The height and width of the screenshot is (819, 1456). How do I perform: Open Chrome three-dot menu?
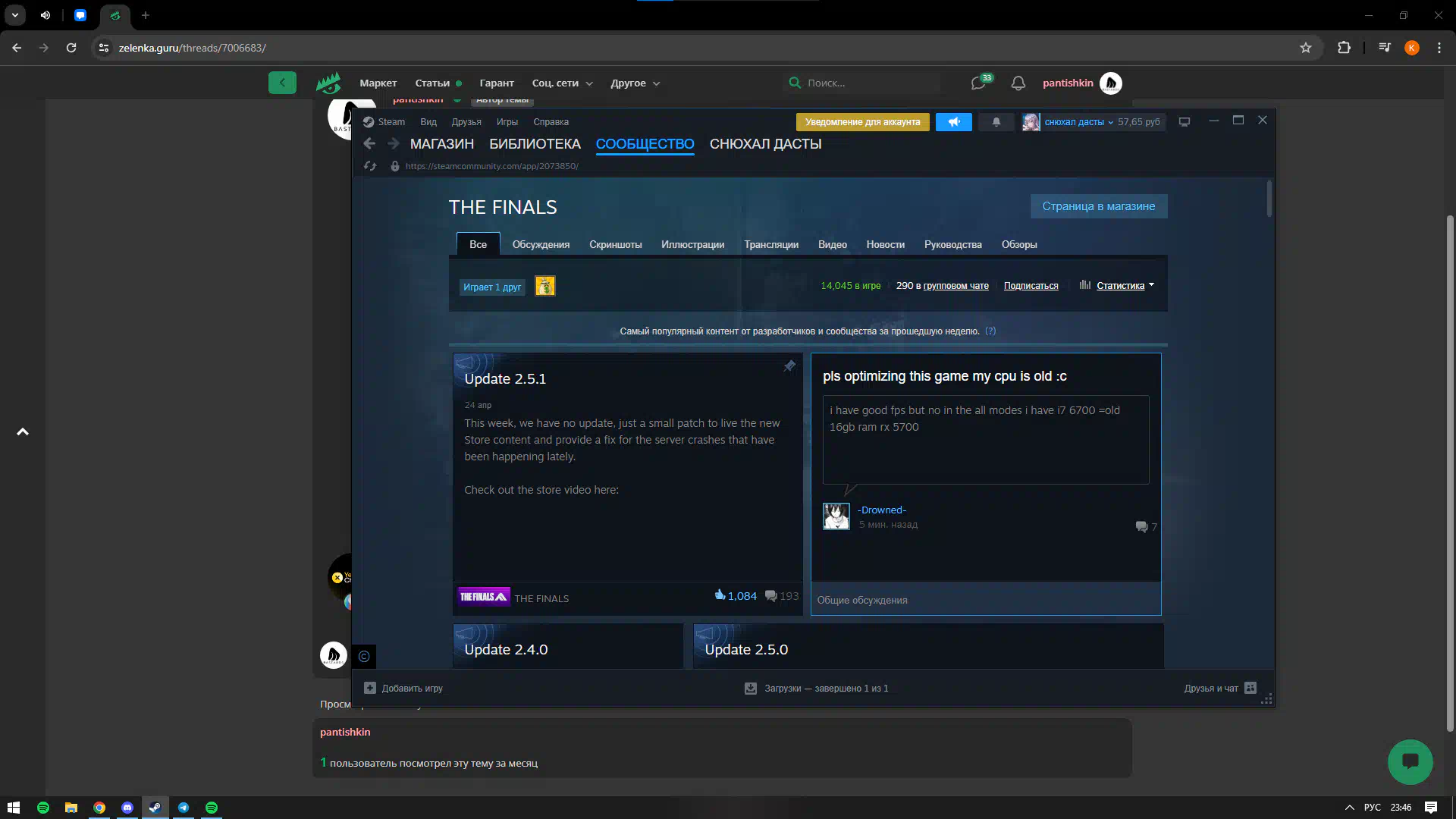pos(1439,48)
